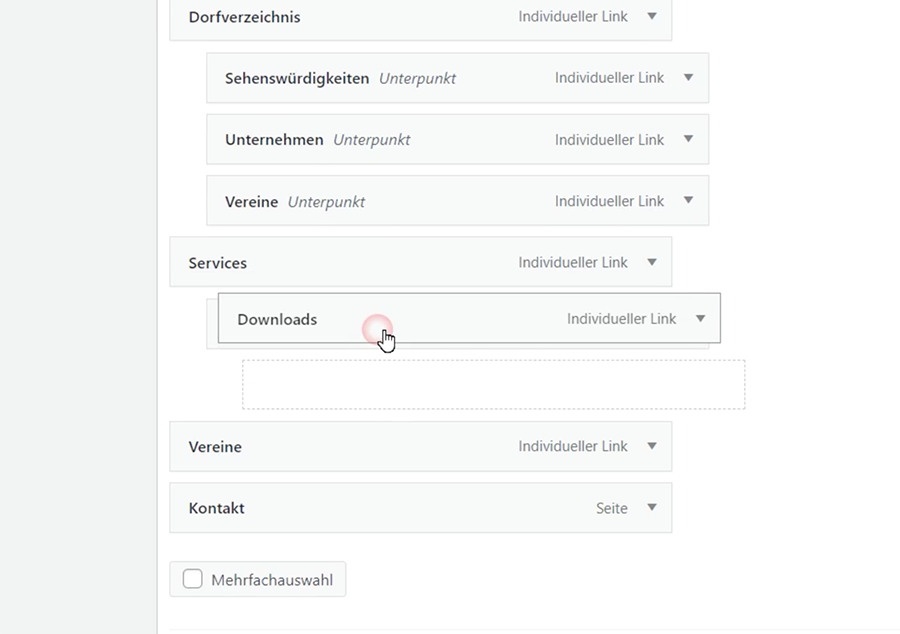Toggle the arrow on Vereine Unterpunkt item
The width and height of the screenshot is (900, 634).
(x=688, y=200)
